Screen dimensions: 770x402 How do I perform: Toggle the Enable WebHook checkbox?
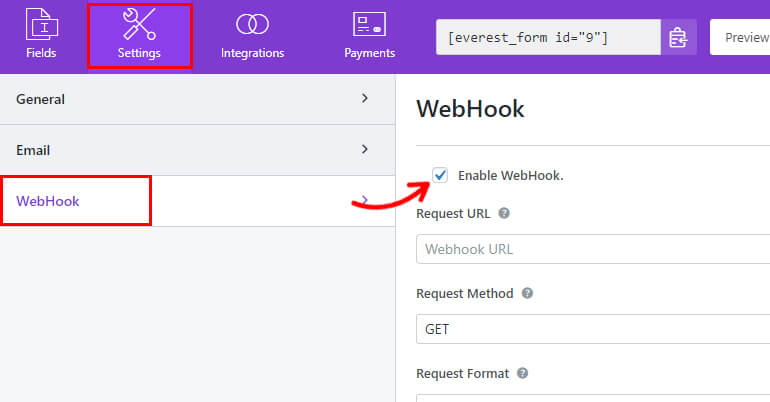pyautogui.click(x=440, y=176)
